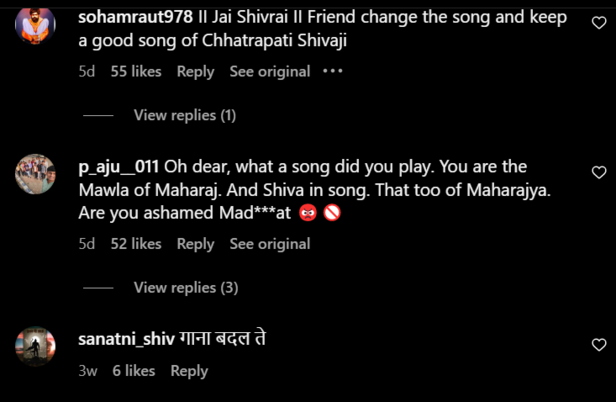616x402 pixels.
Task: Reply to sanatni_shiv's comment
Action: pos(189,370)
